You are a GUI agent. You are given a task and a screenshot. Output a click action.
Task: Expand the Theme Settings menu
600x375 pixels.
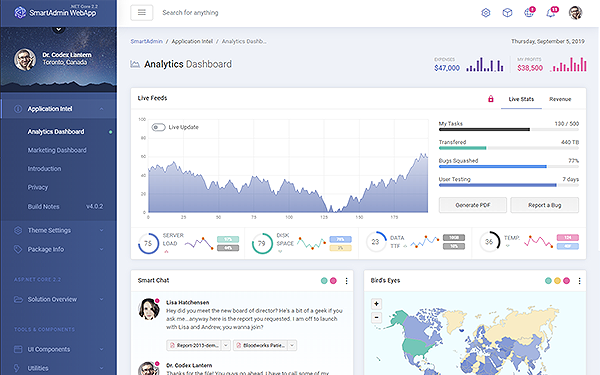coord(101,230)
